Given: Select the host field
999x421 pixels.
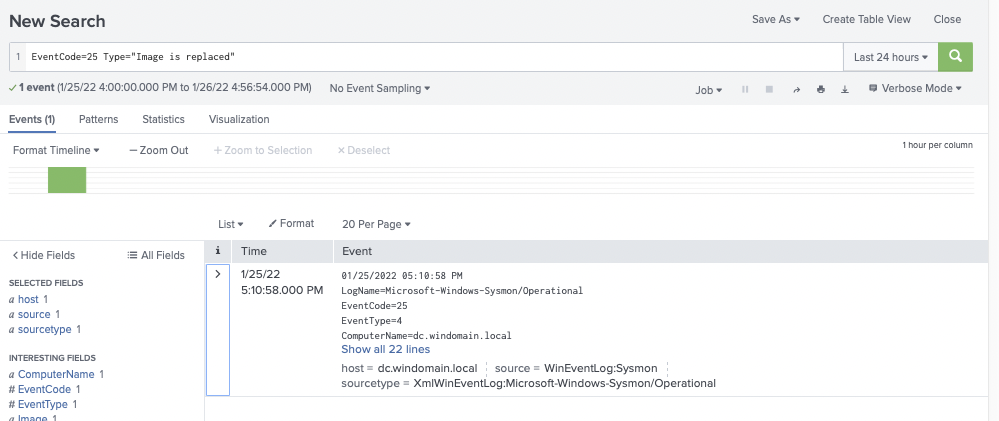Looking at the screenshot, I should [x=28, y=299].
